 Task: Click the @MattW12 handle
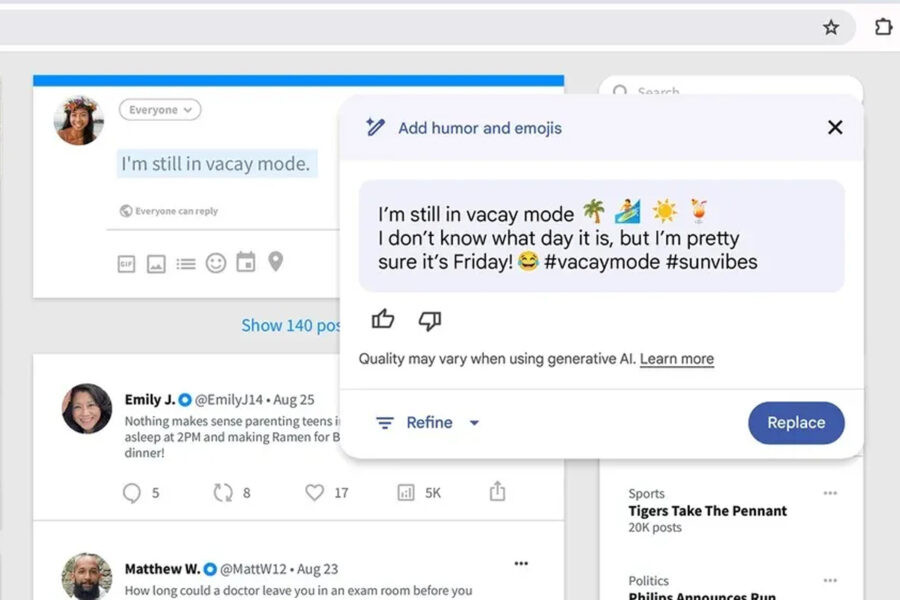click(253, 569)
